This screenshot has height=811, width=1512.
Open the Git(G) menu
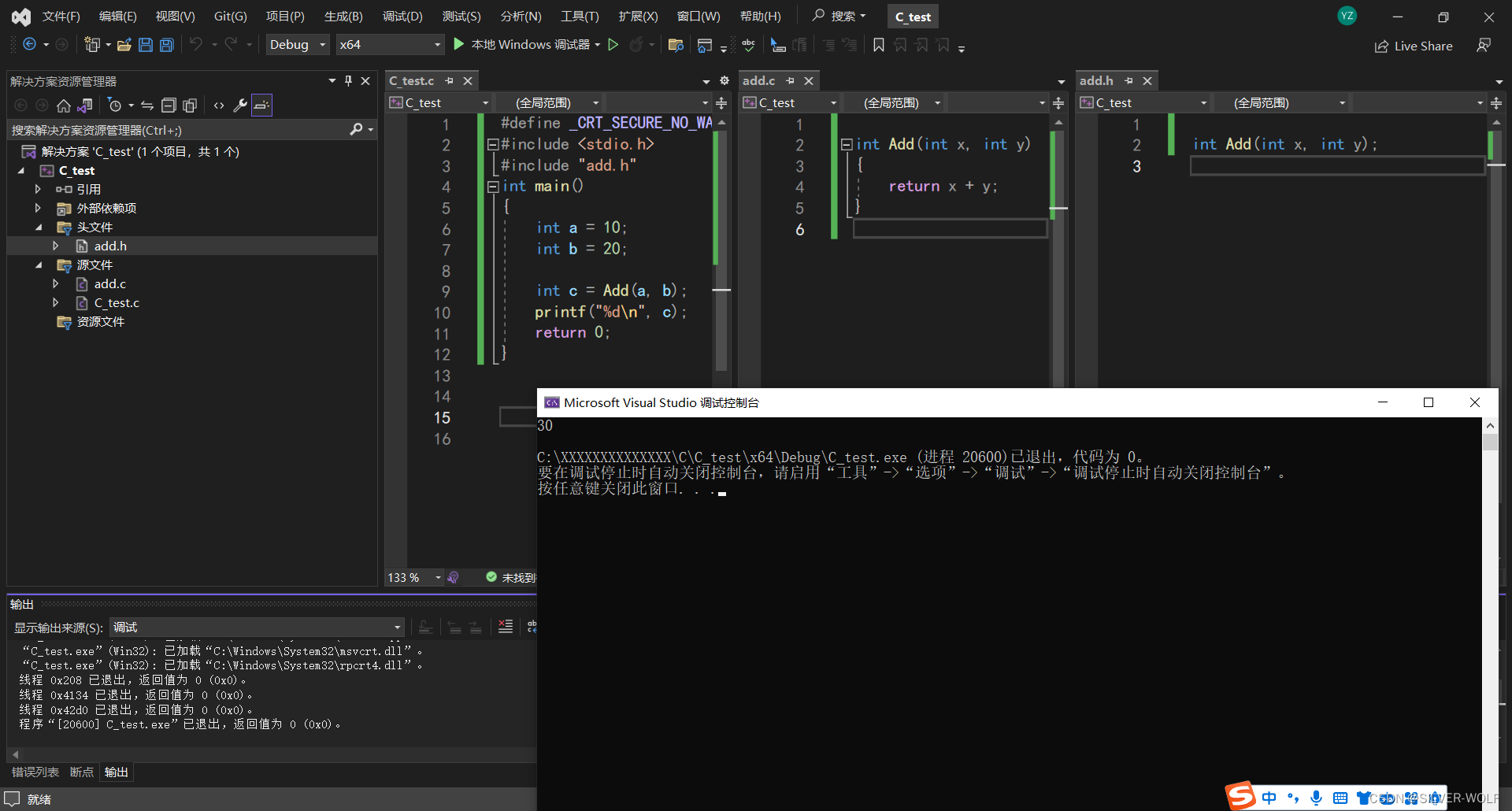[x=230, y=16]
